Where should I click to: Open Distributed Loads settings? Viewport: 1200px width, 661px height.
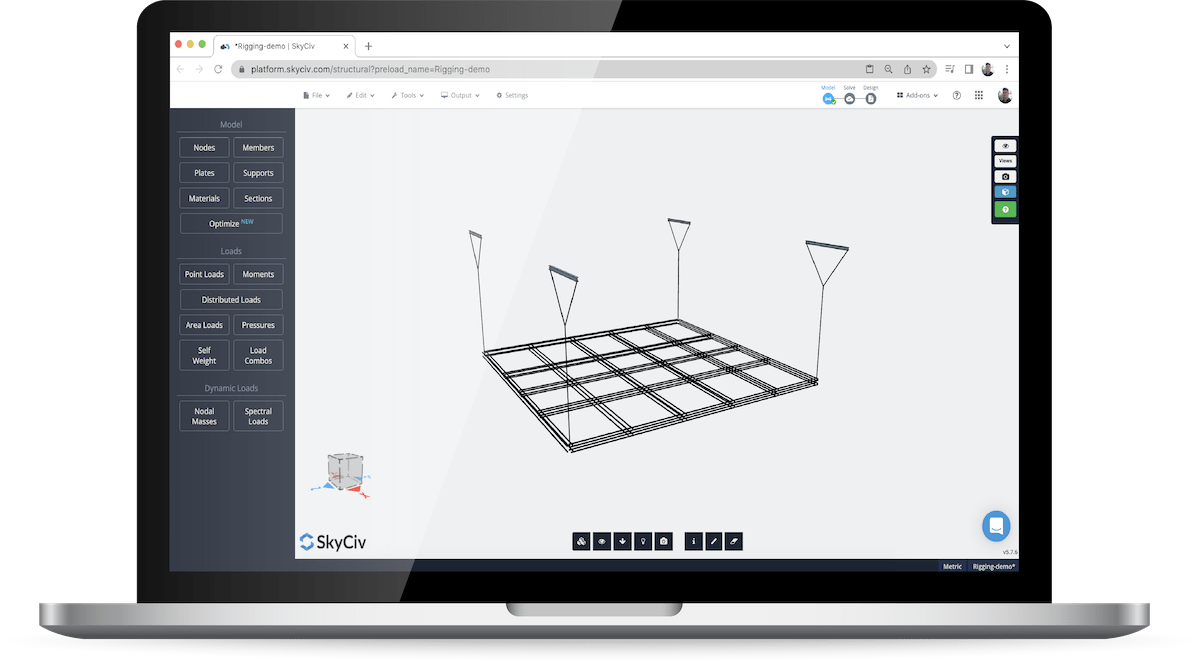230,299
